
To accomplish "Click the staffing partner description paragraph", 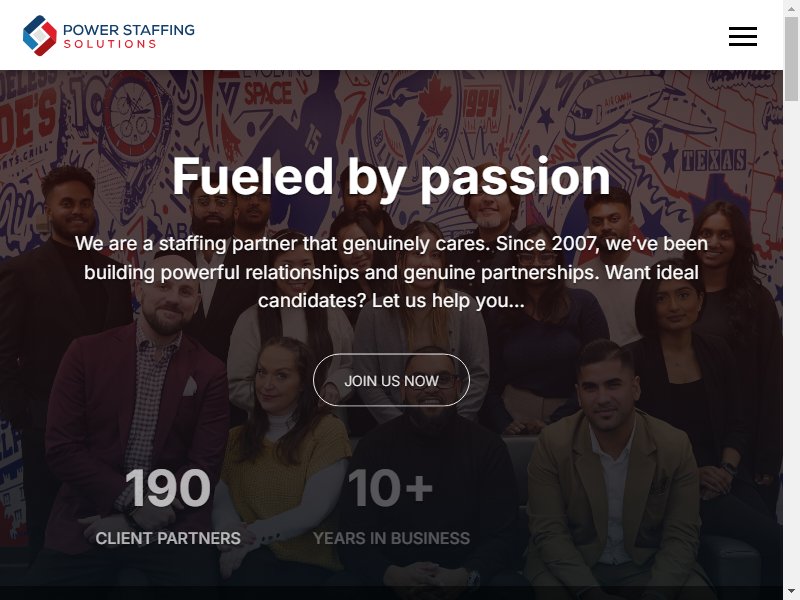I will tap(391, 272).
